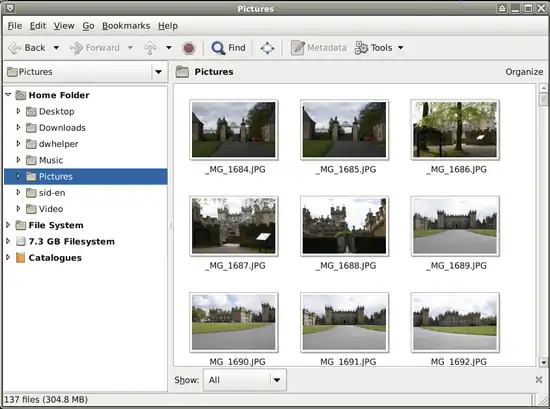The height and width of the screenshot is (409, 550).
Task: Click the red Stop loading icon
Action: coord(189,48)
